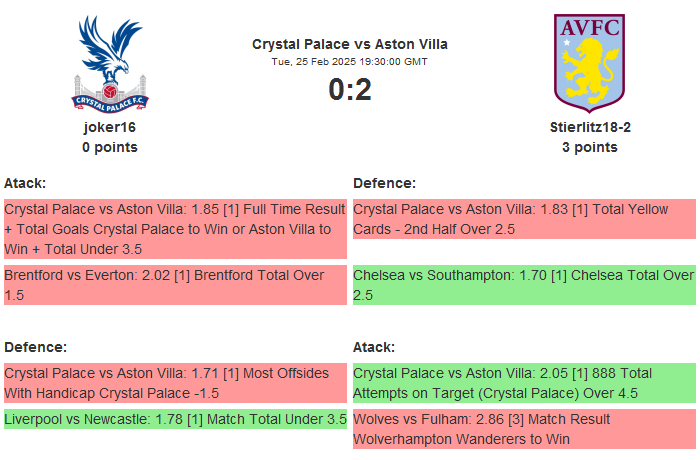This screenshot has width=700, height=460.
Task: Select the Brentford Total Over 1.5 bet
Action: point(175,284)
